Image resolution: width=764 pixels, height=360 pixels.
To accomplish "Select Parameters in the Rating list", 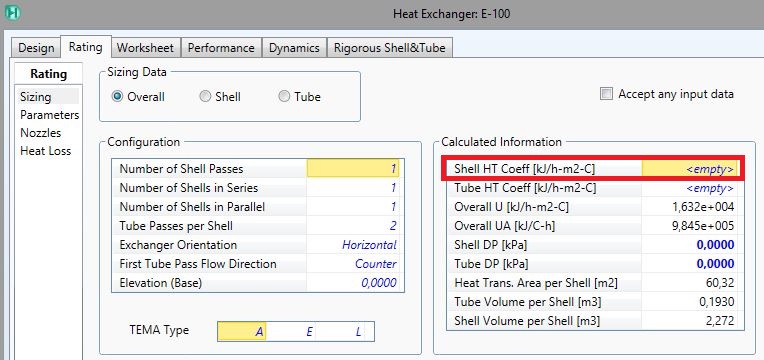I will 49,115.
